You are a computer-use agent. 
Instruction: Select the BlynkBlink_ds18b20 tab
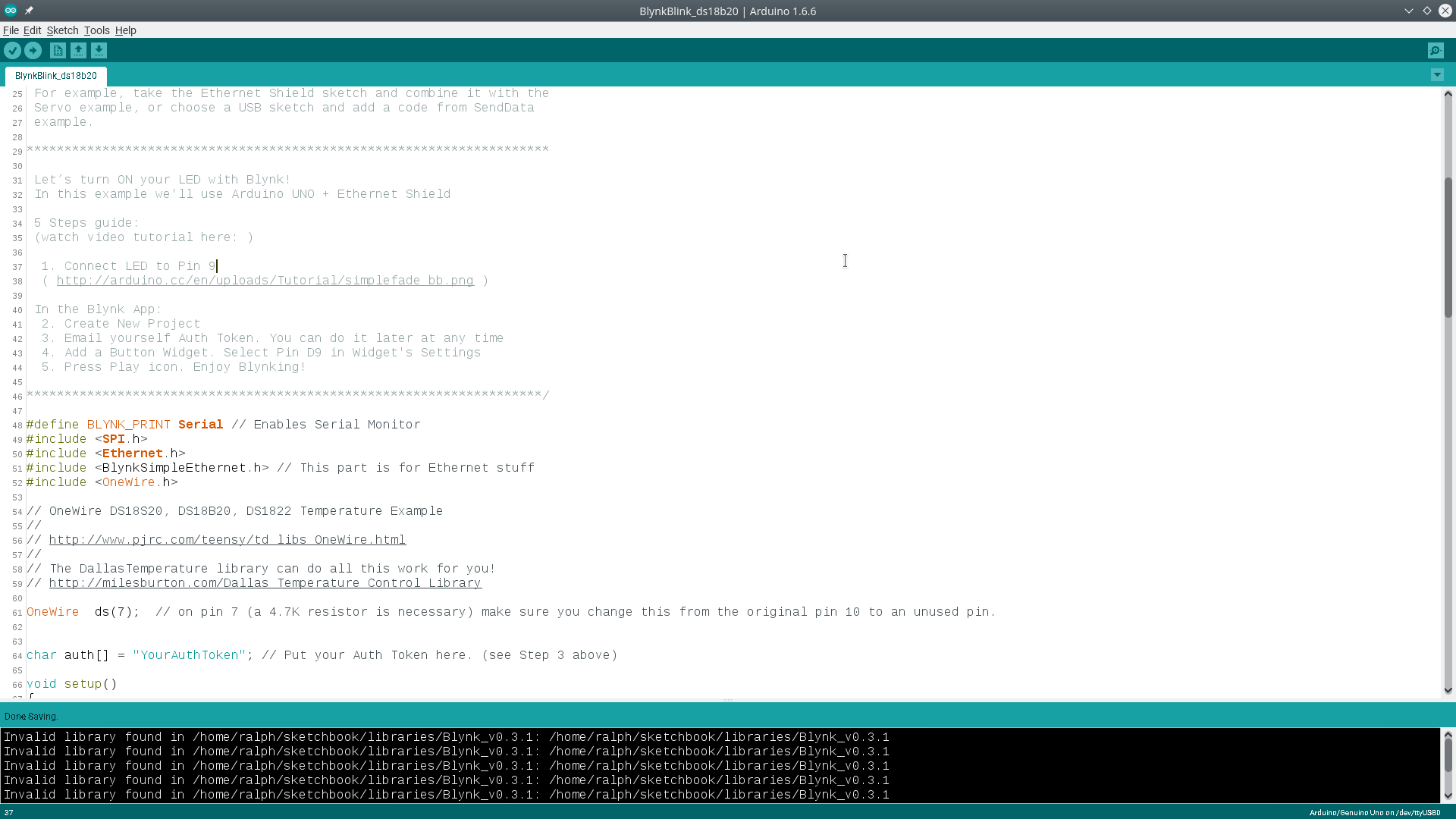56,76
